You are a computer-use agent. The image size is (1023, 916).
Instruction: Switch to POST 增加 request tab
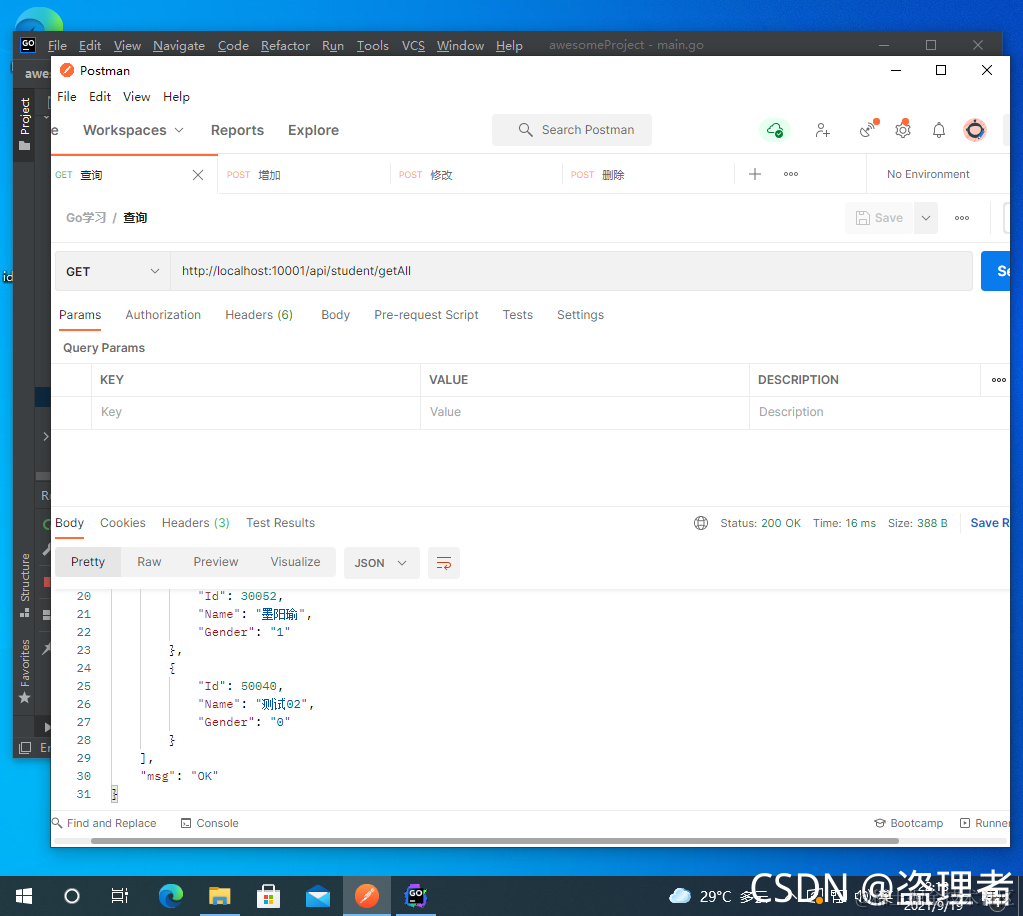[304, 175]
